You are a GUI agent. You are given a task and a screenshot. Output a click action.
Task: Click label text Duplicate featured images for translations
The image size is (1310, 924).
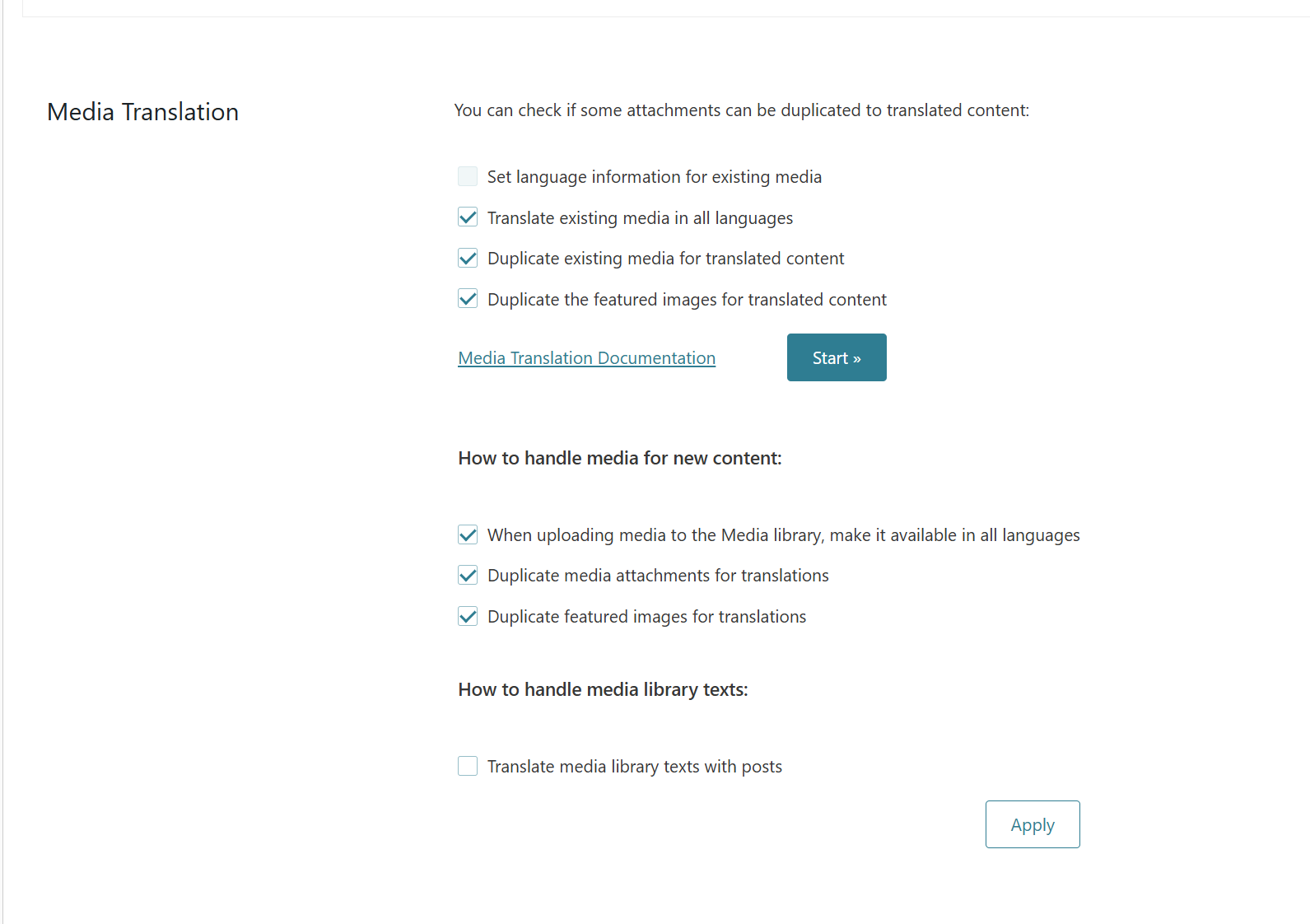(x=647, y=617)
